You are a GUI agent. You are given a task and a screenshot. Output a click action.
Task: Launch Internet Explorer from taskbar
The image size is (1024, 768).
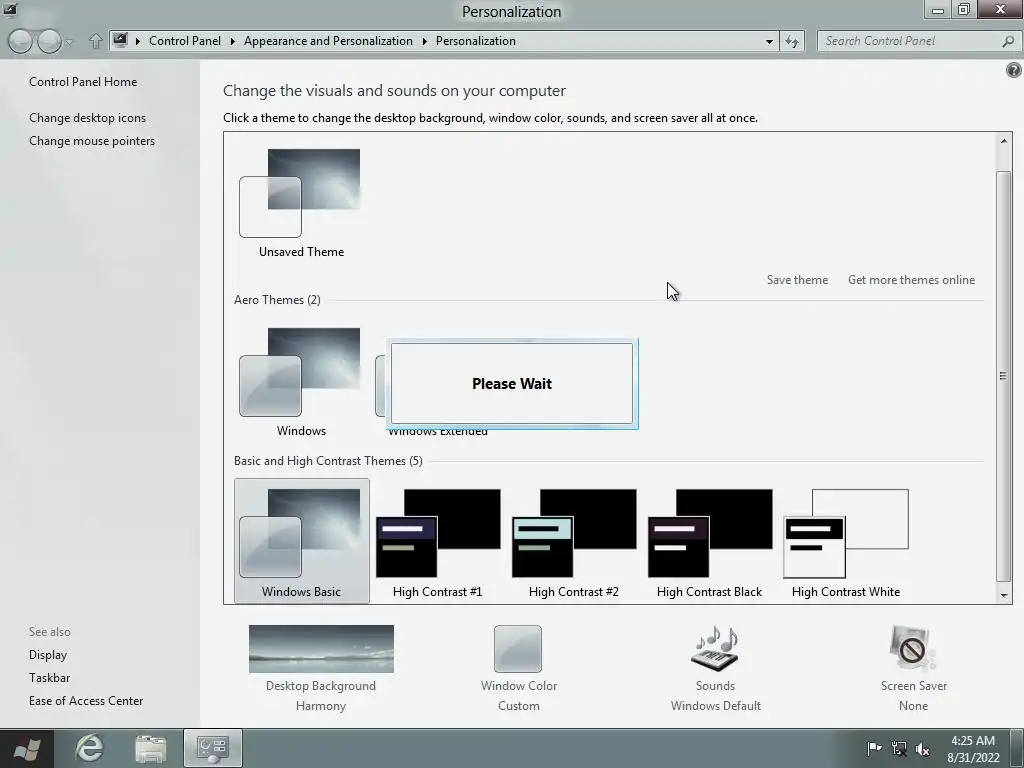pos(89,748)
